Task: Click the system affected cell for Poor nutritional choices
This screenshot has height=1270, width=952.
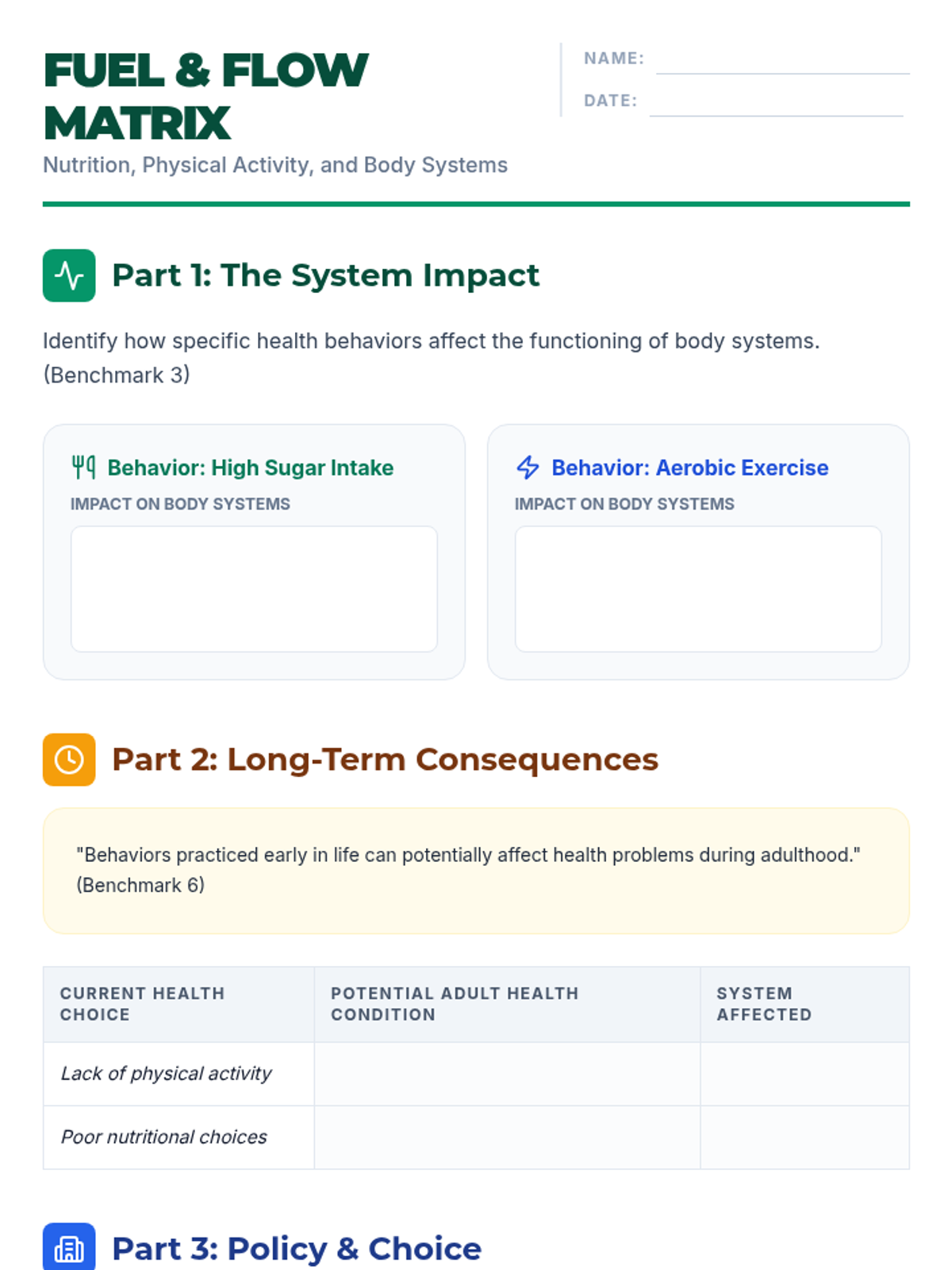Action: [x=805, y=1137]
